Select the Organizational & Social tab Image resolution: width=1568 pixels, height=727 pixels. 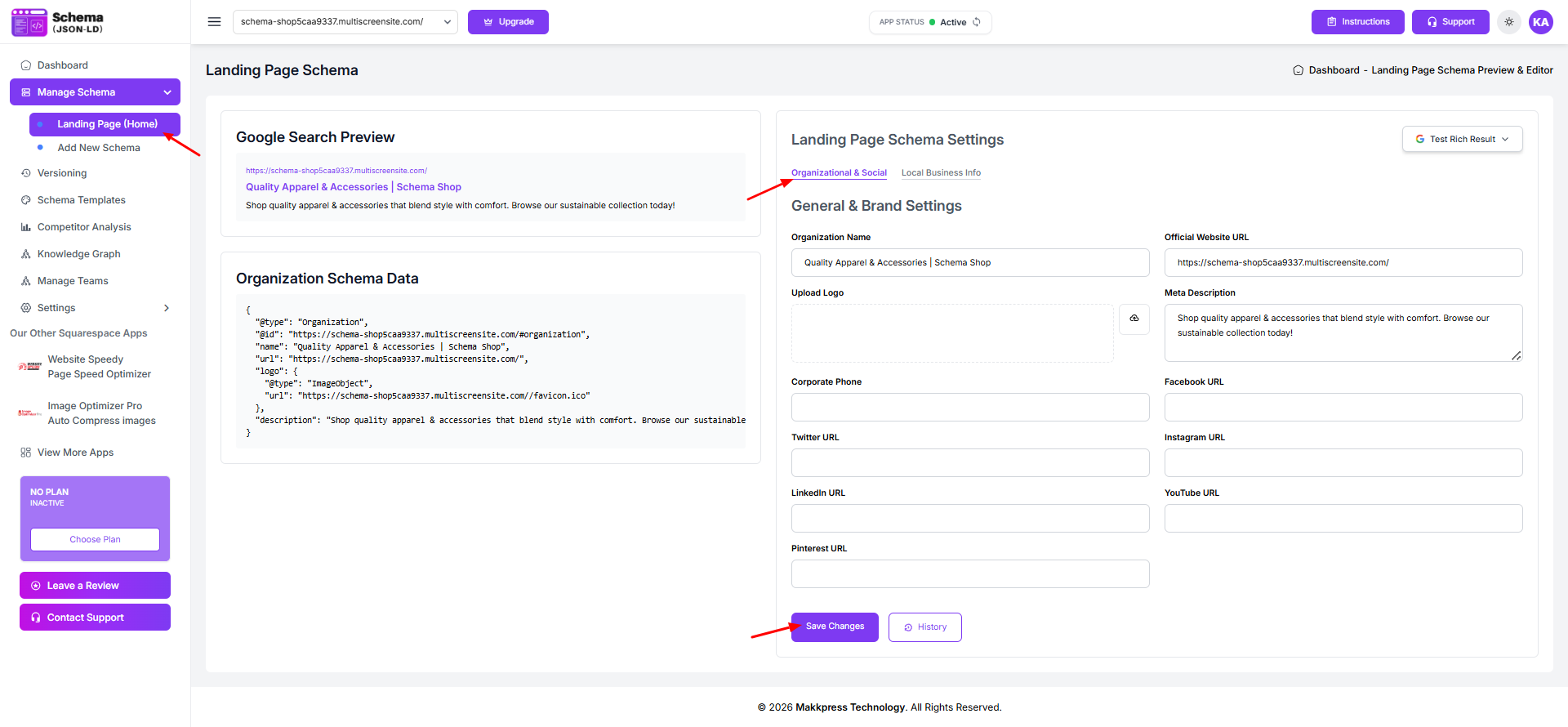click(x=839, y=173)
